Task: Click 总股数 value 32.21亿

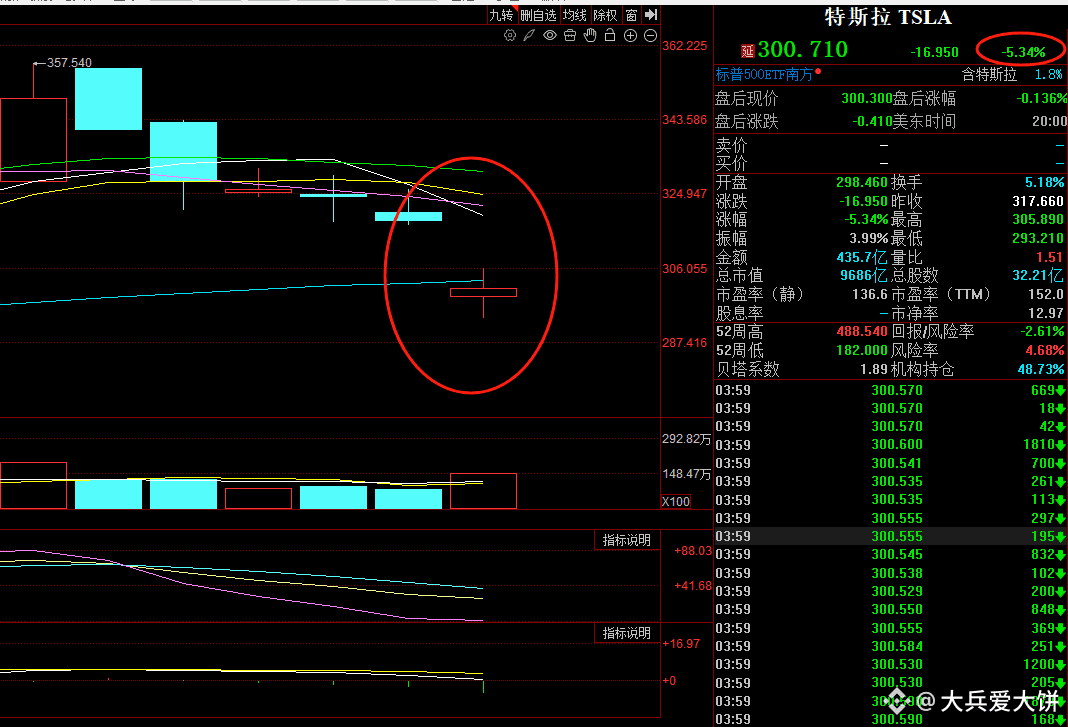Action: (1037, 275)
